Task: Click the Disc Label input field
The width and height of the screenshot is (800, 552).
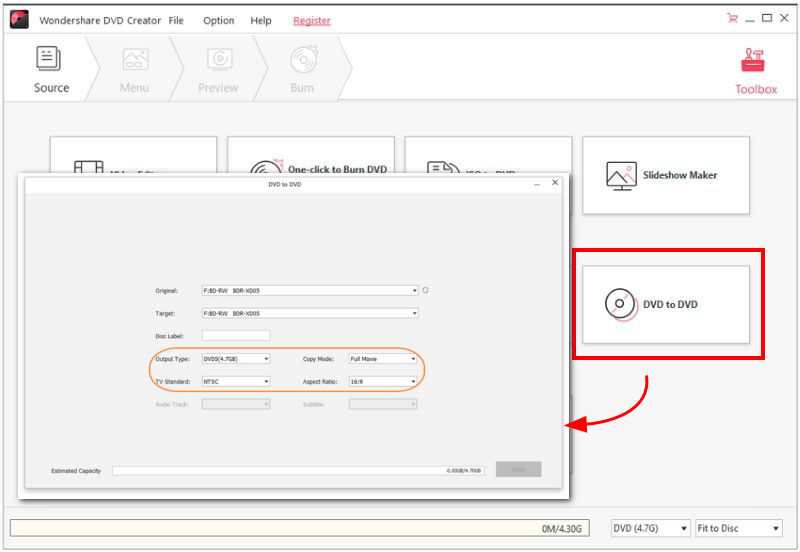Action: [236, 335]
